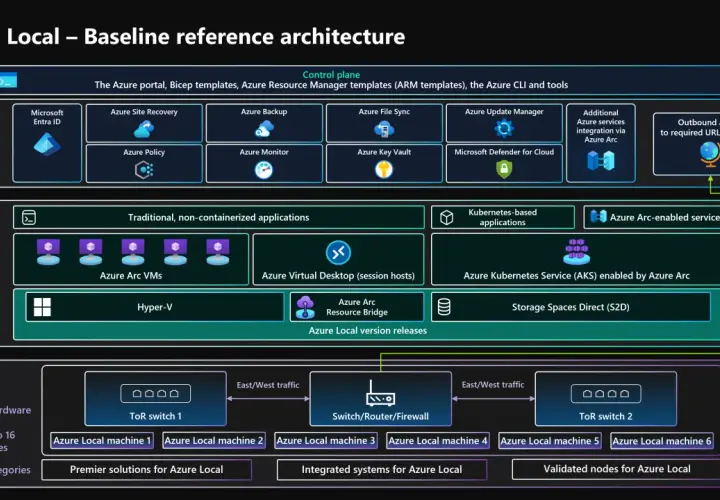Click 'Storage Spaces Direct (S2D)' label

click(571, 307)
